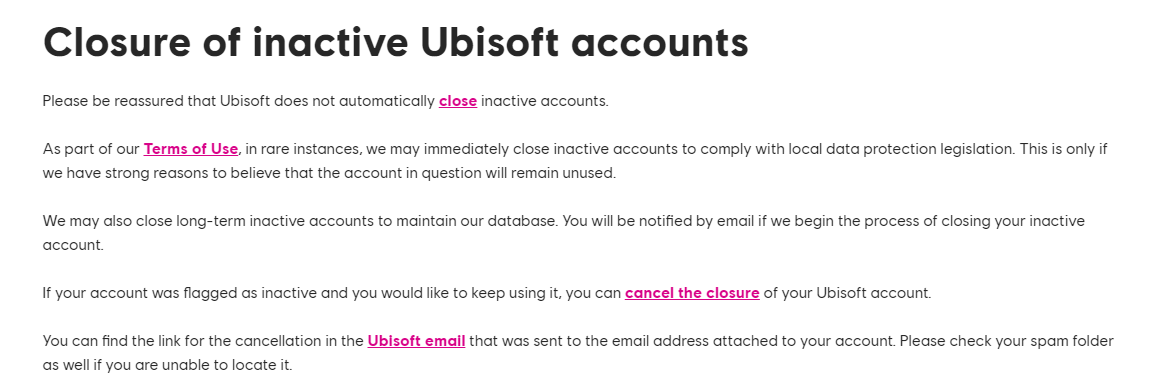This screenshot has width=1176, height=389.
Task: Open the "Ubisoft email" link
Action: tap(416, 341)
